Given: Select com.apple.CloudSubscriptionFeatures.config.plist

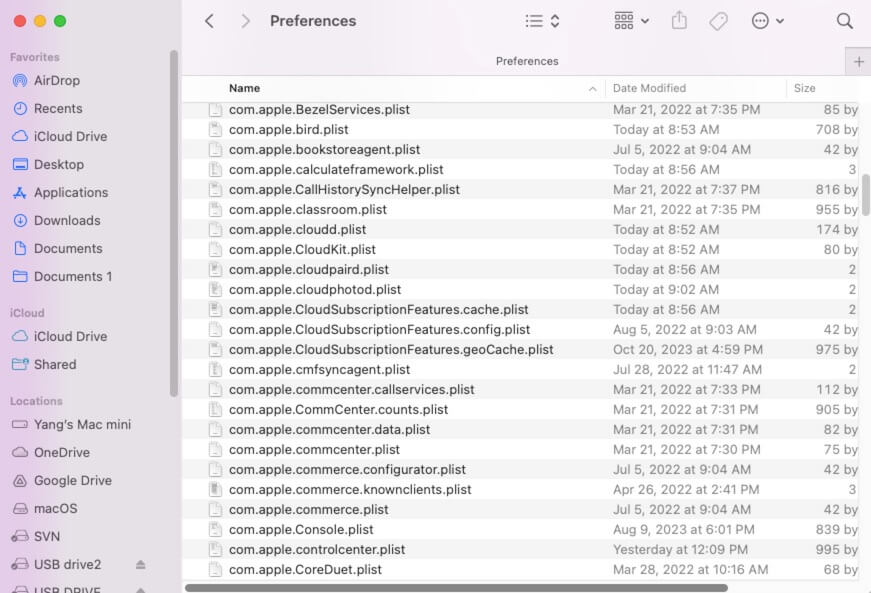Looking at the screenshot, I should point(379,330).
